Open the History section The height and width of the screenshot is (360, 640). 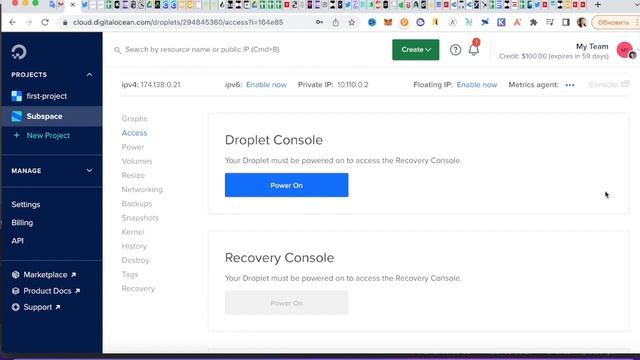point(134,246)
